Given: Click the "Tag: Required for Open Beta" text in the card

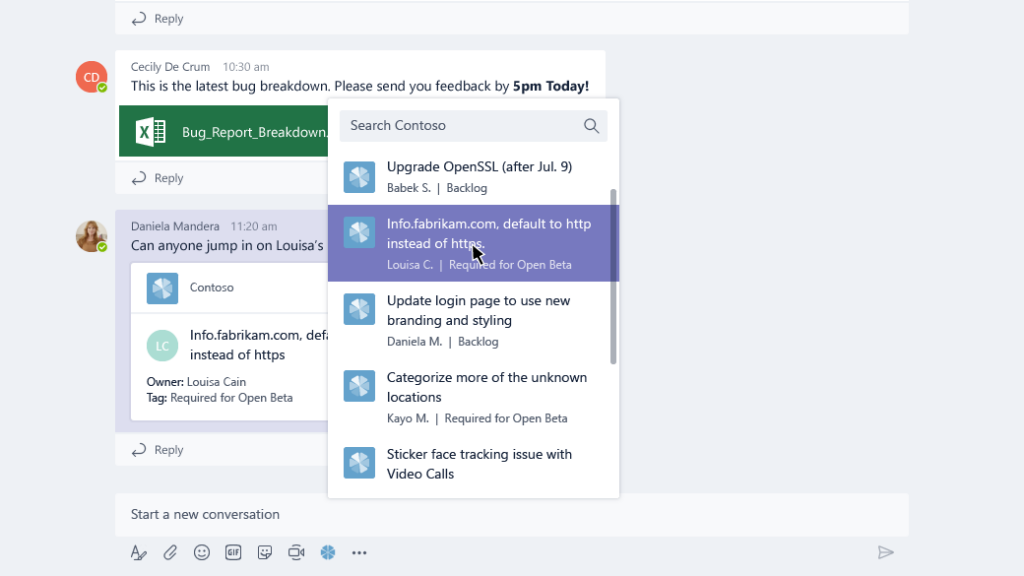Looking at the screenshot, I should tap(219, 398).
